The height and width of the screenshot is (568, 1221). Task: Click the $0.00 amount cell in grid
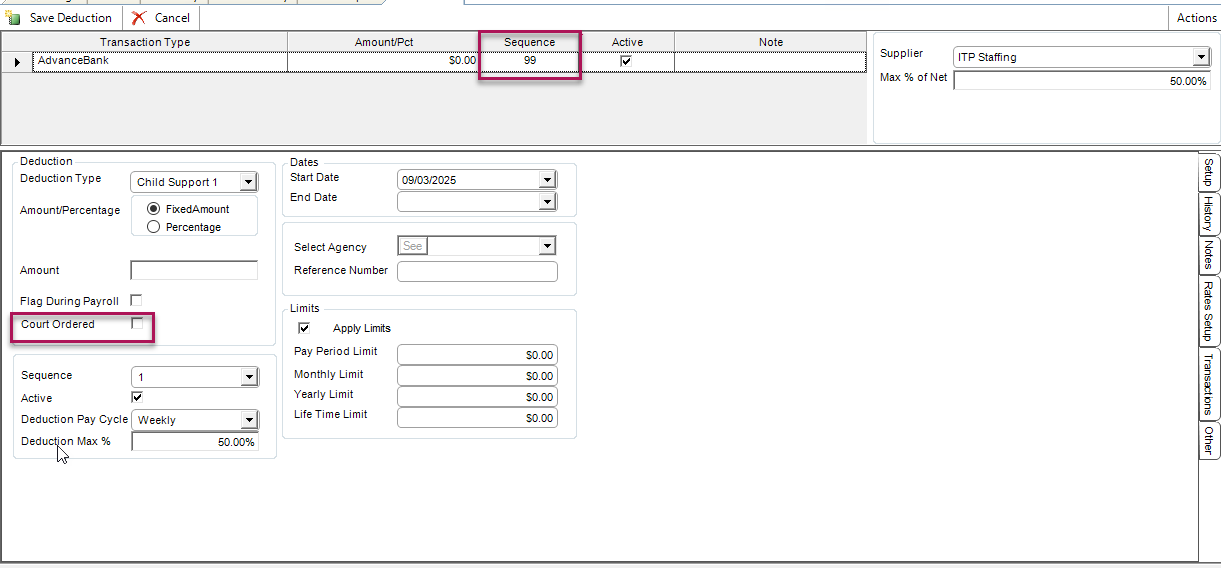384,62
